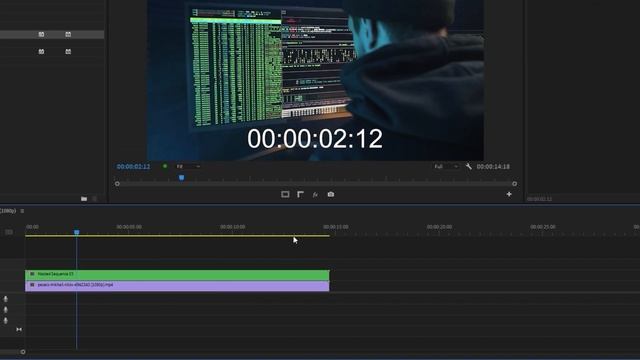Click the monitor scrub bar playhead
The image size is (640, 360).
[182, 178]
